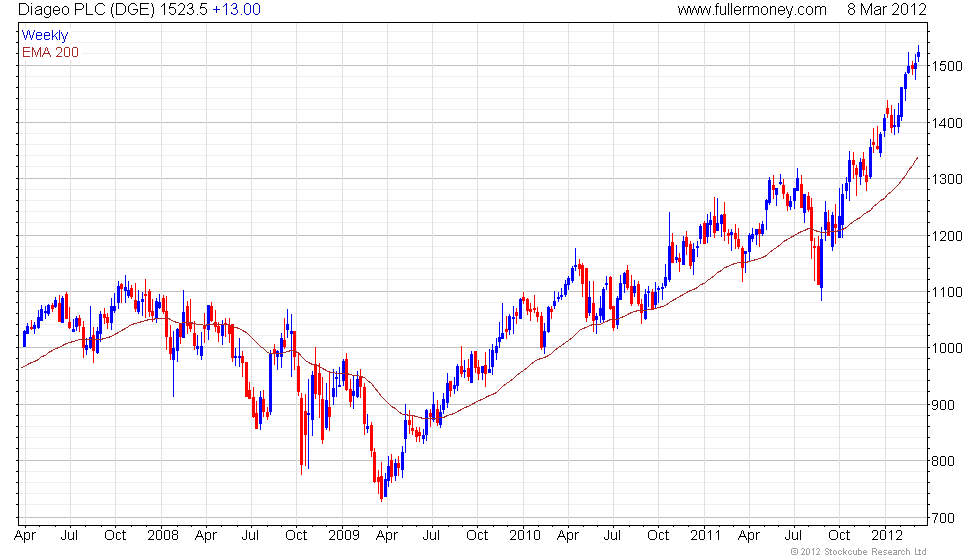Screen dimensions: 980x560
Task: Click the 800 price axis label
Action: (x=943, y=461)
